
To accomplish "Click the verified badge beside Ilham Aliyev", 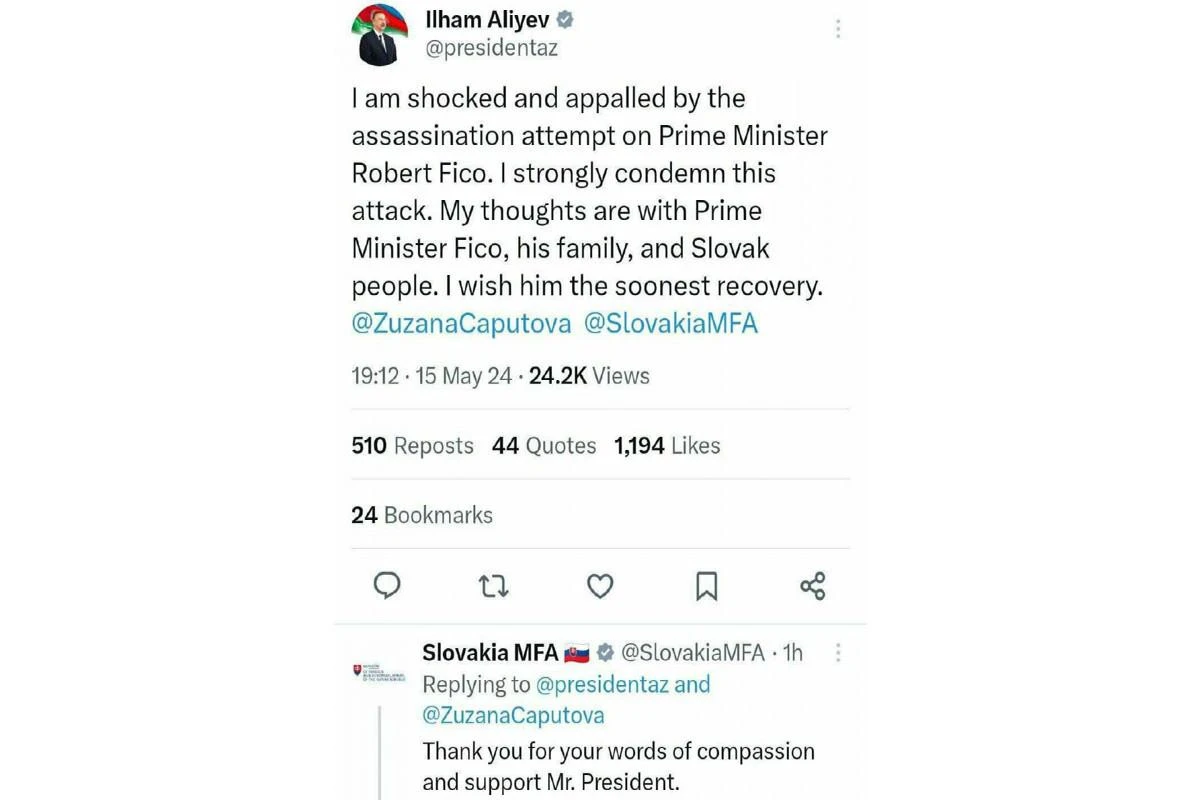I will 564,20.
